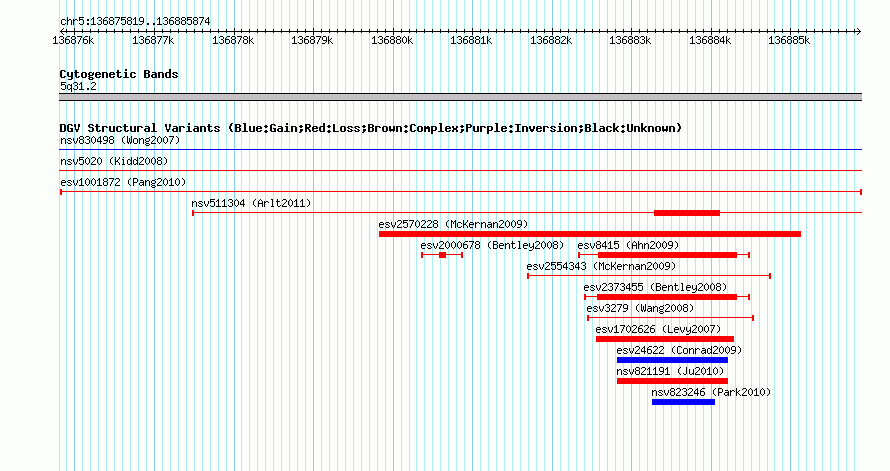This screenshot has height=471, width=890.
Task: Click the Cytogenetic Bands track title
Action: pyautogui.click(x=119, y=74)
